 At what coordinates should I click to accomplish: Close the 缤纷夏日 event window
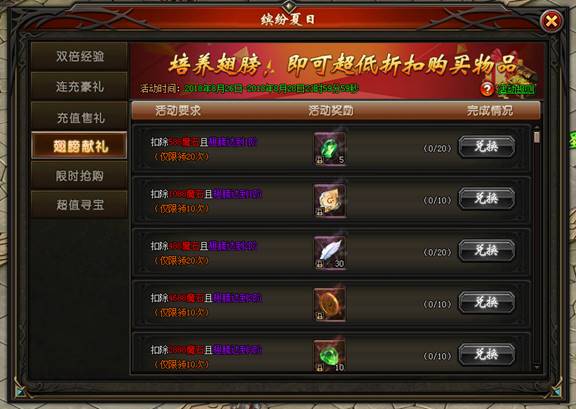coord(551,21)
